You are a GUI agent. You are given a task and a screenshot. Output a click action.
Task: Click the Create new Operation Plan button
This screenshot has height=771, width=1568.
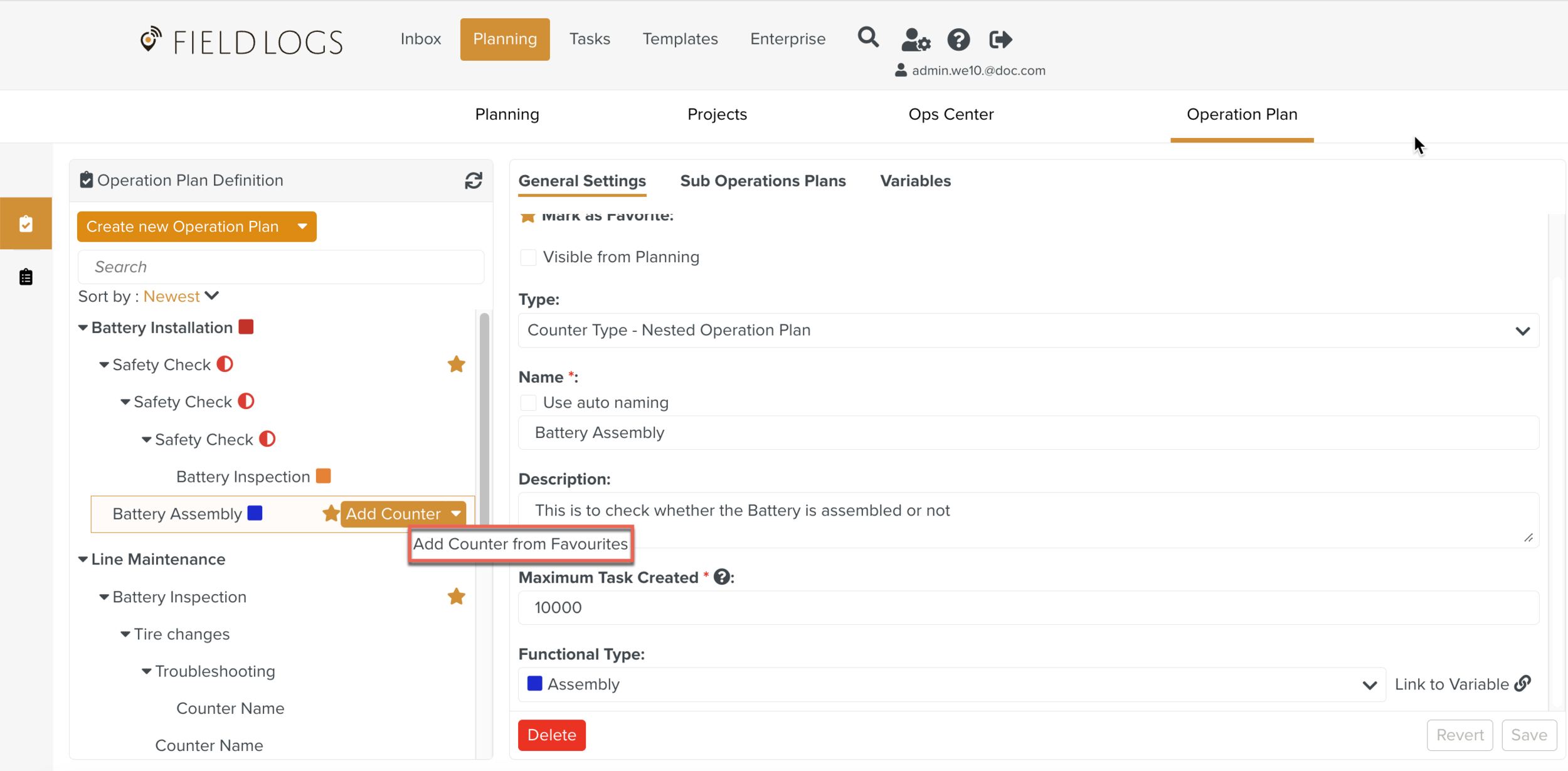tap(183, 226)
